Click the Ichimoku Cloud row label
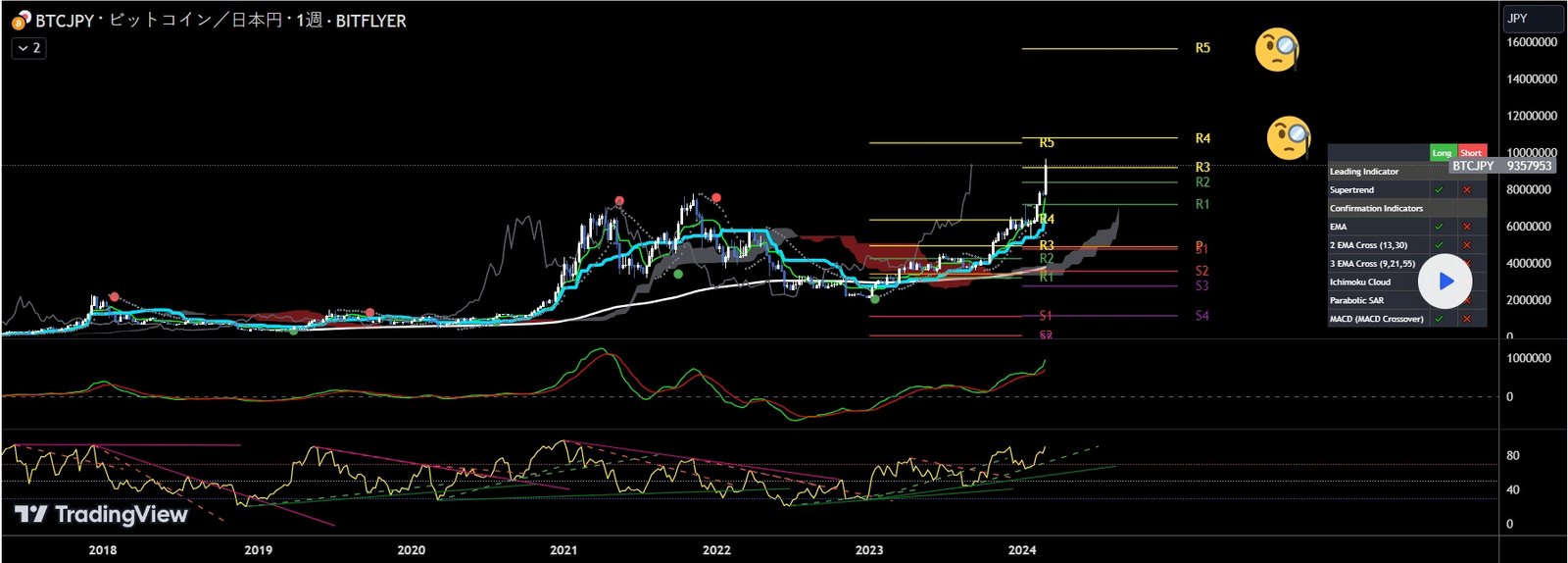 coord(1360,282)
